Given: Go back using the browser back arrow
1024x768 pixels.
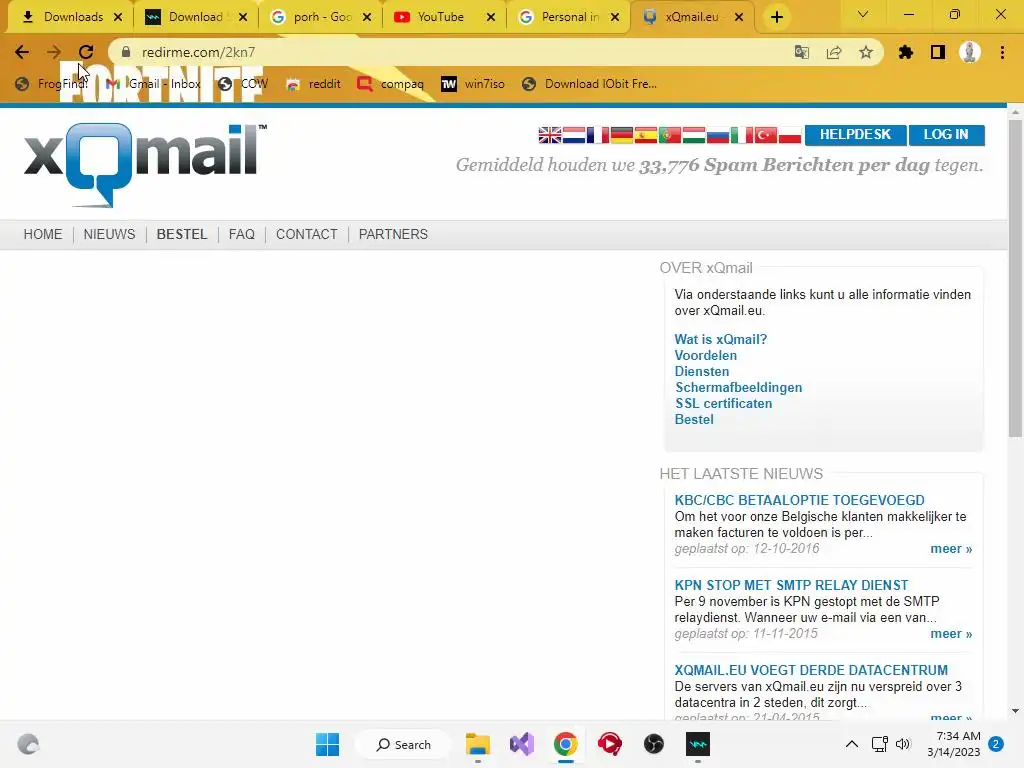Looking at the screenshot, I should [x=22, y=52].
